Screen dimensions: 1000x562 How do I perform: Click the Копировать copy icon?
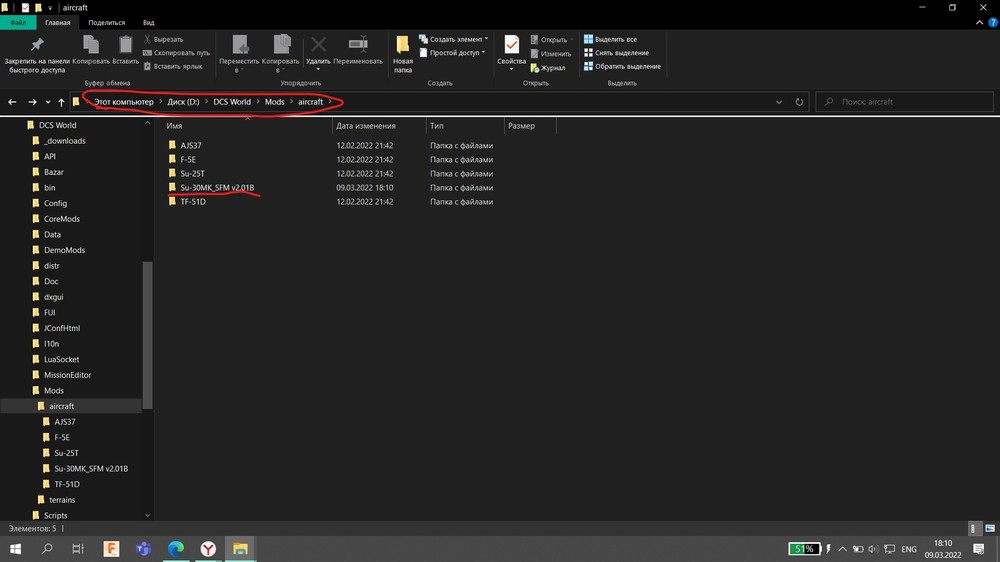click(x=91, y=45)
